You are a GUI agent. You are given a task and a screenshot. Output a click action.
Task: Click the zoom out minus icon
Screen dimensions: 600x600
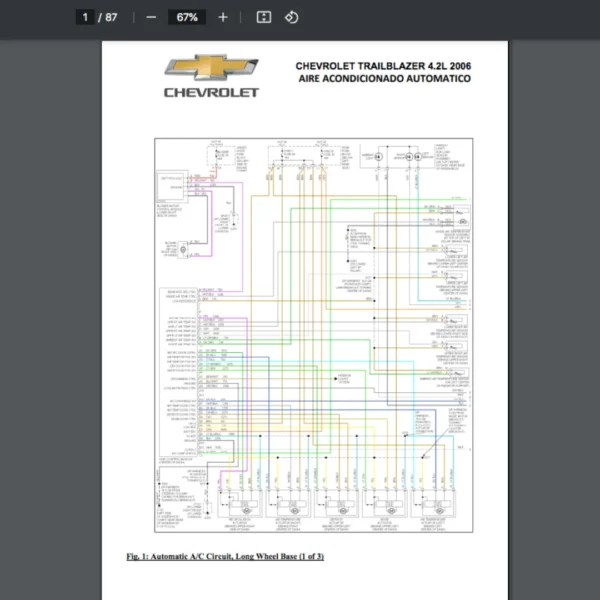click(x=151, y=17)
